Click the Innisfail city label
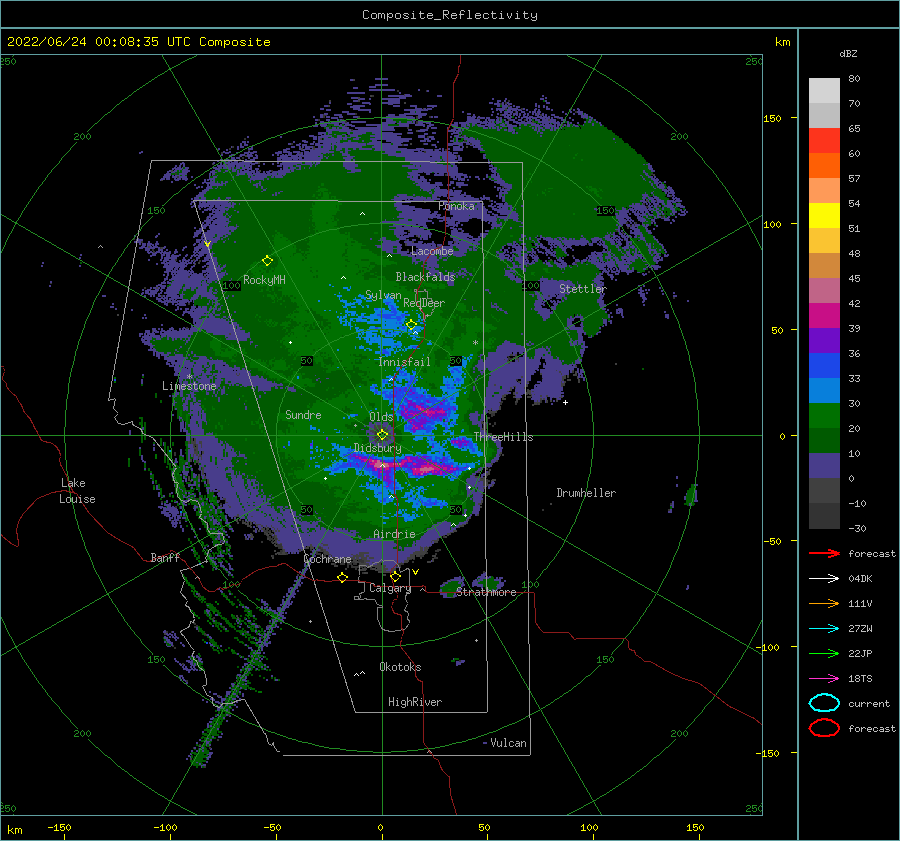This screenshot has height=841, width=900. (404, 362)
